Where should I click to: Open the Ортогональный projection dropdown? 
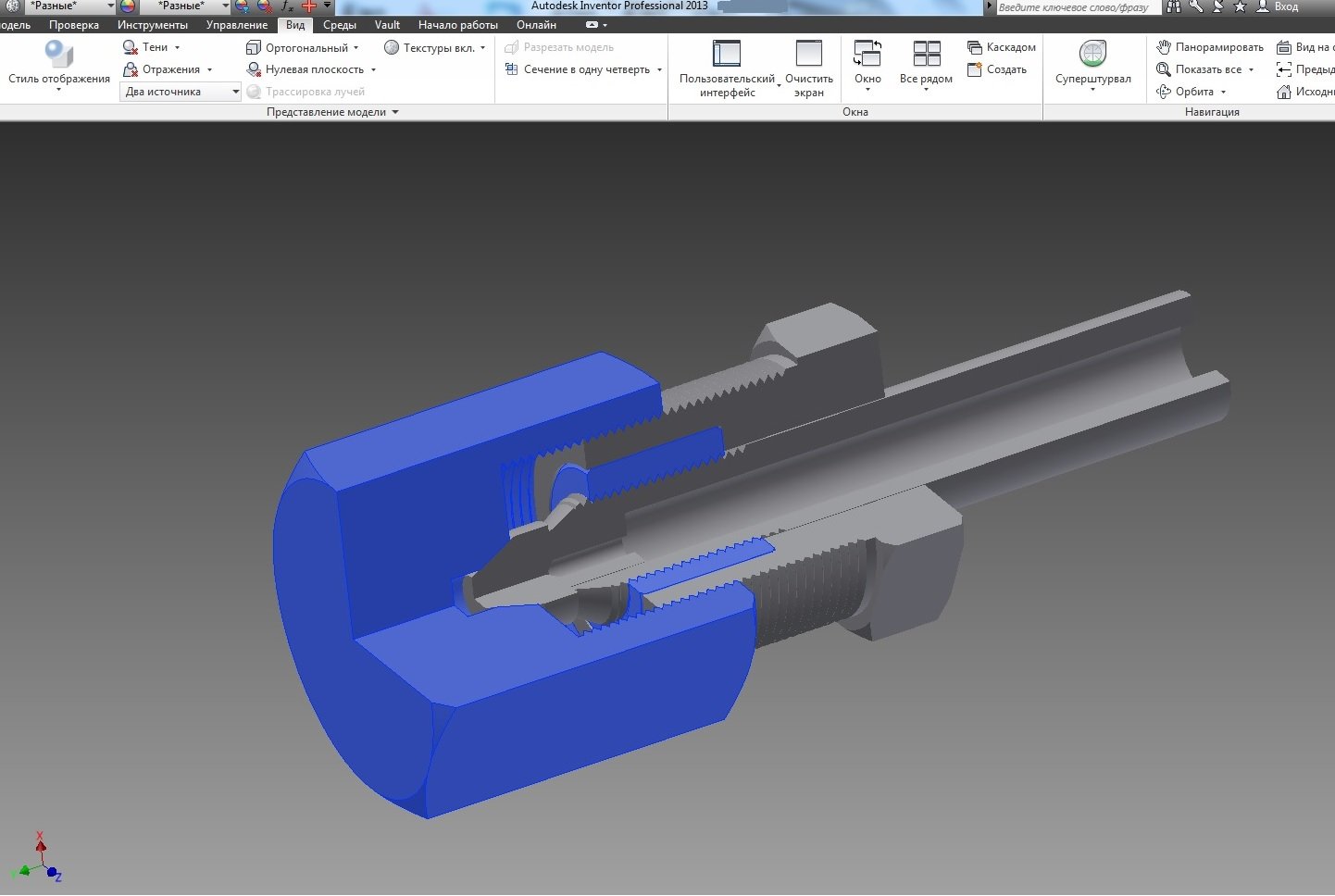(301, 47)
